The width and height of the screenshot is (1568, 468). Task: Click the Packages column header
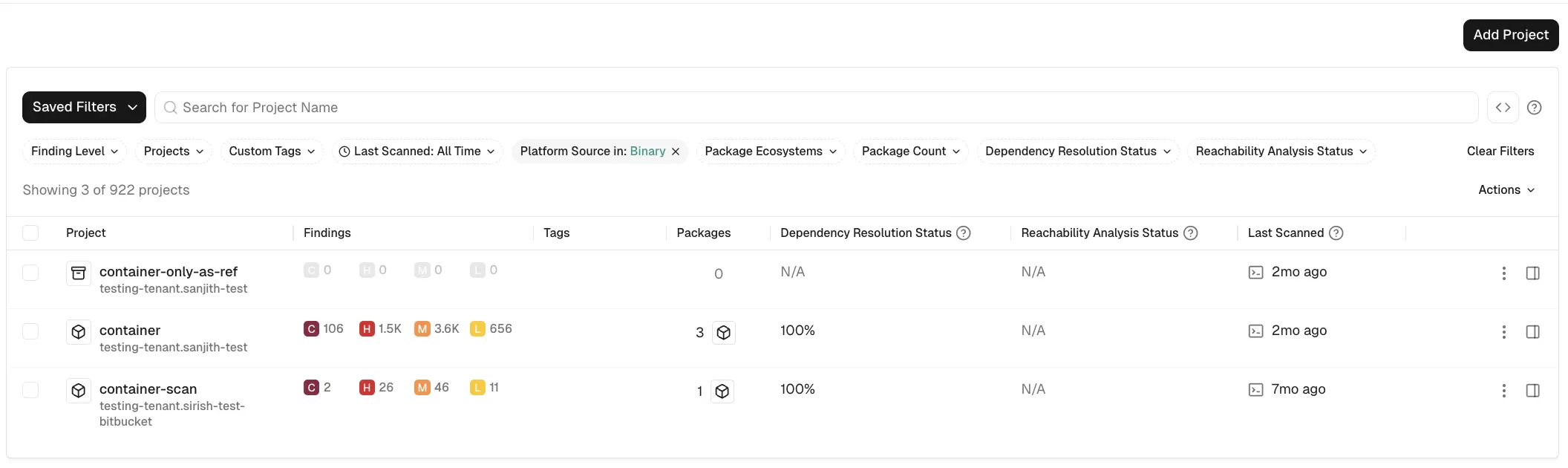[x=704, y=233]
